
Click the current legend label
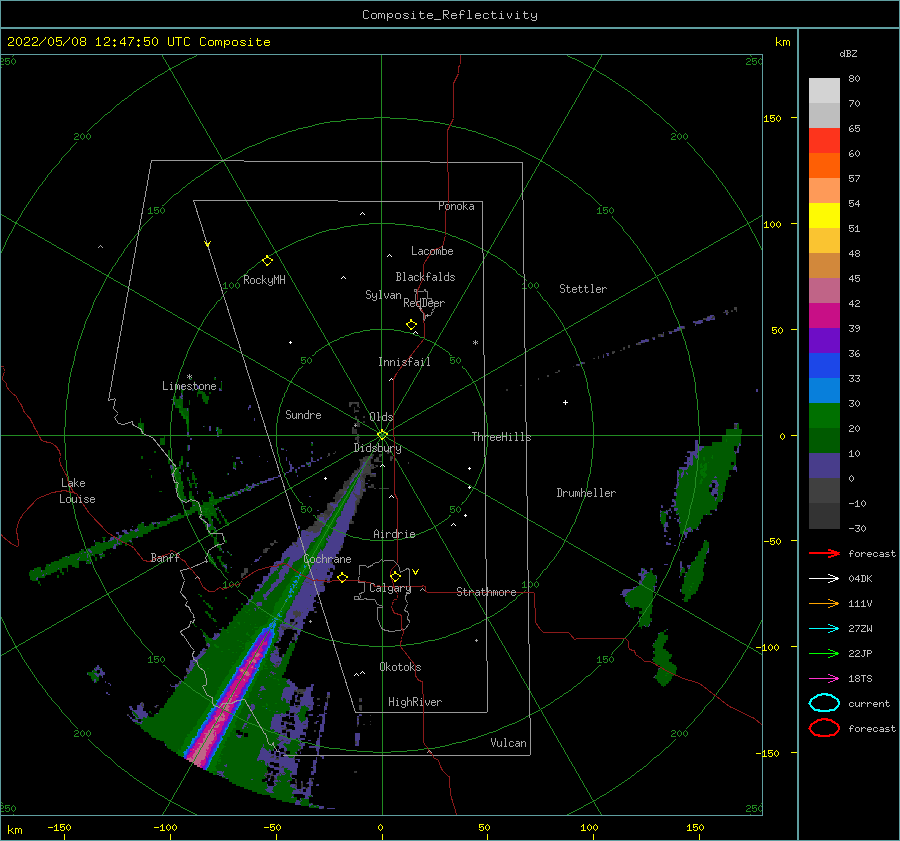pos(869,704)
